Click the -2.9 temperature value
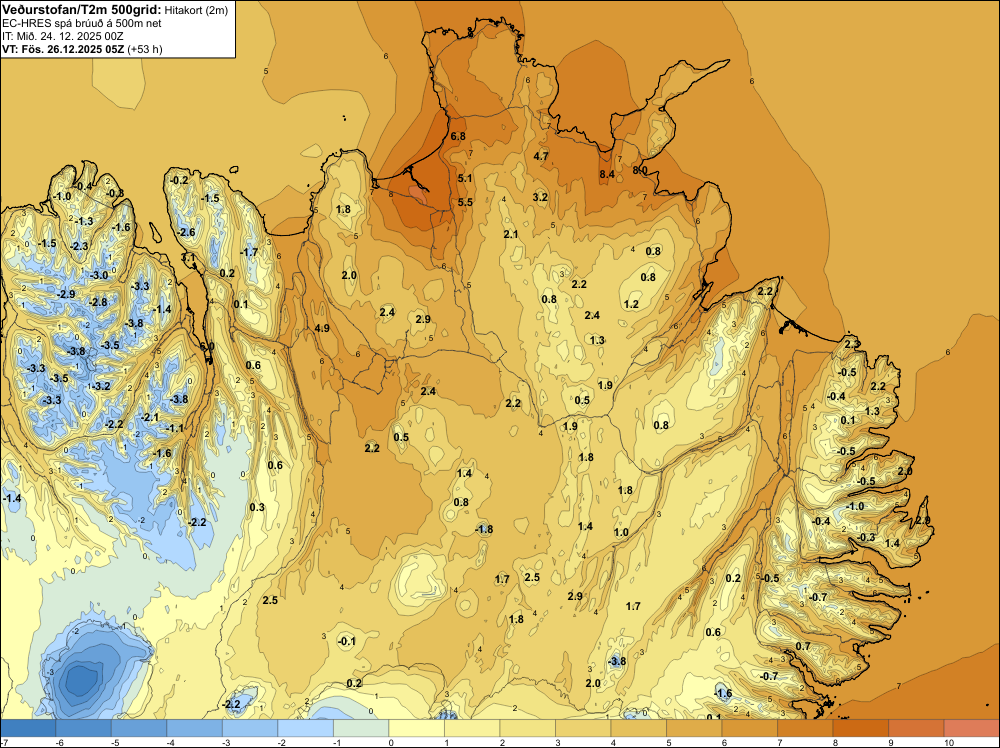This screenshot has width=1000, height=748. click(x=65, y=295)
